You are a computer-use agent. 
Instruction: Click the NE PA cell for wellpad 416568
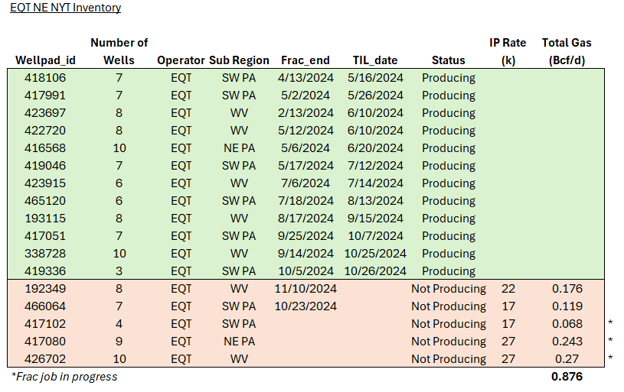coord(239,148)
